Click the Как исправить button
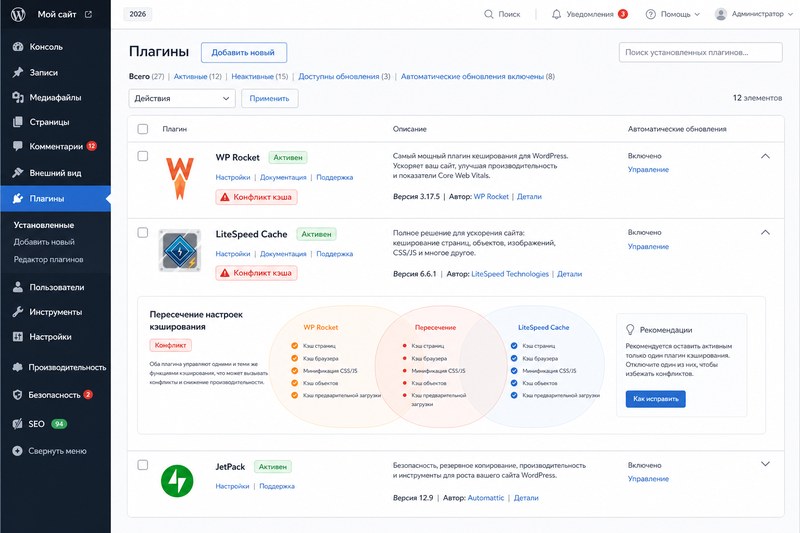 [656, 399]
